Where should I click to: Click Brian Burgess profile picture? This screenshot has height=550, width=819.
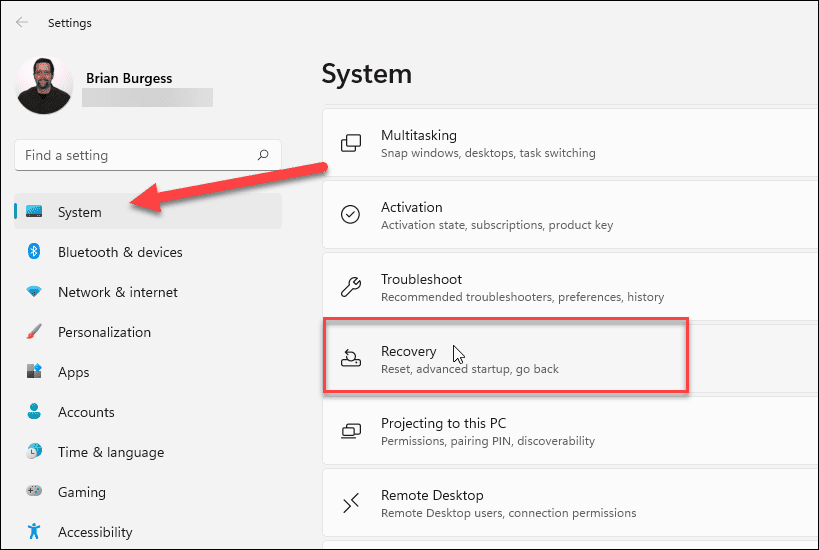point(44,85)
